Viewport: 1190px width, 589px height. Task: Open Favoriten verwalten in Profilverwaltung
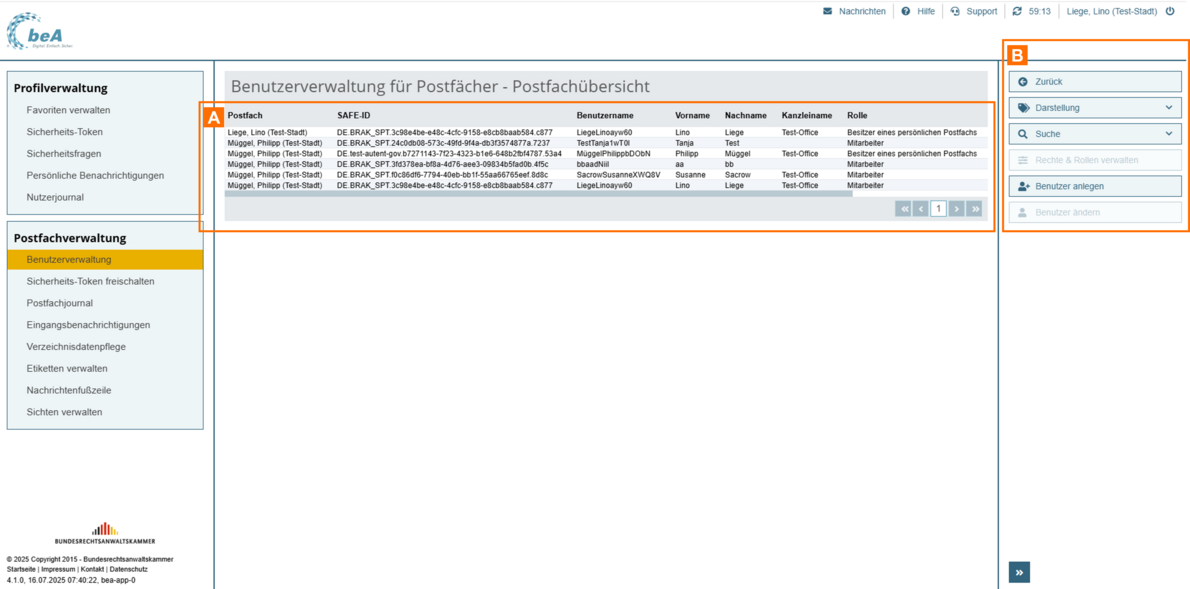[68, 110]
